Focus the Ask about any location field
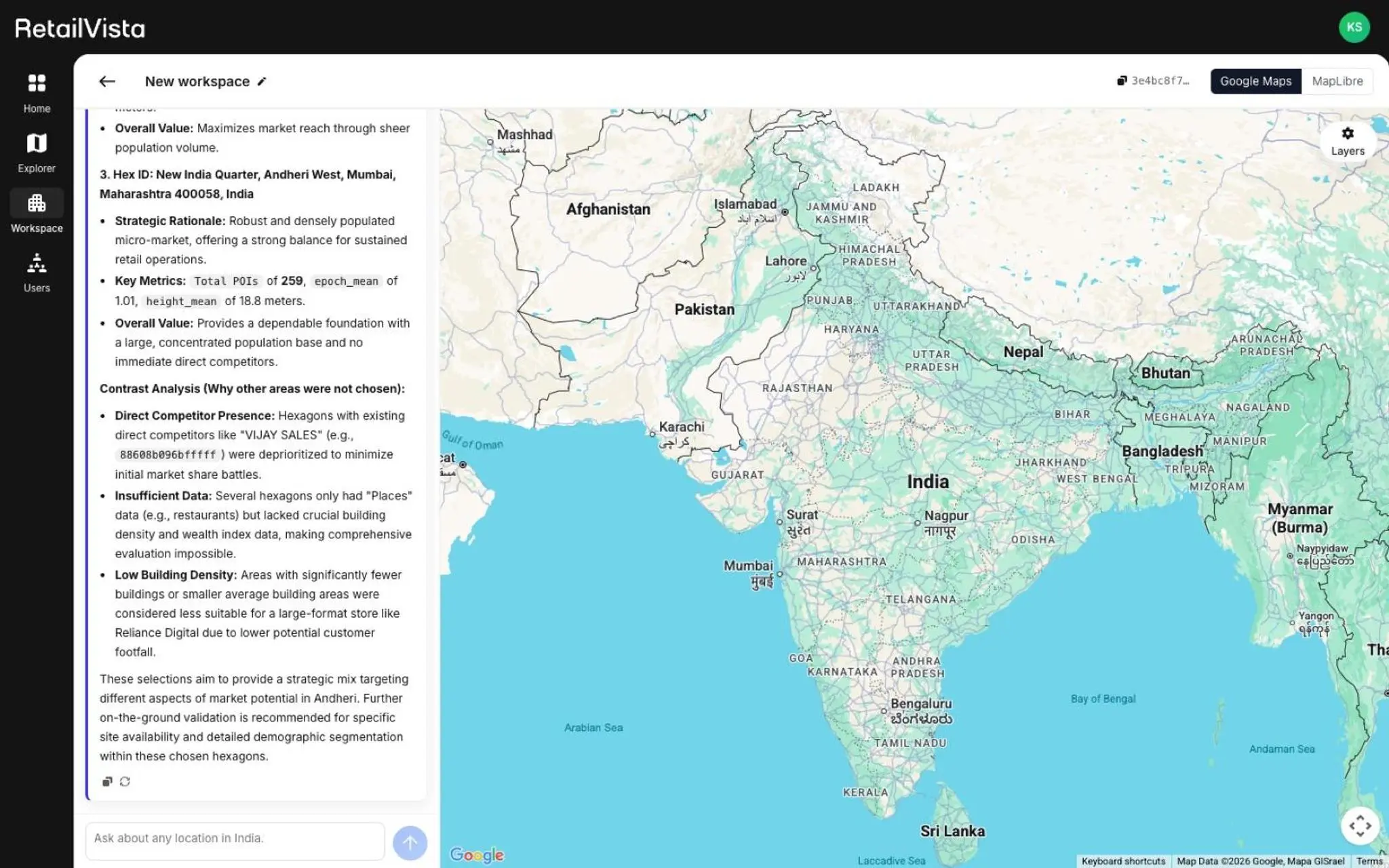 click(235, 840)
